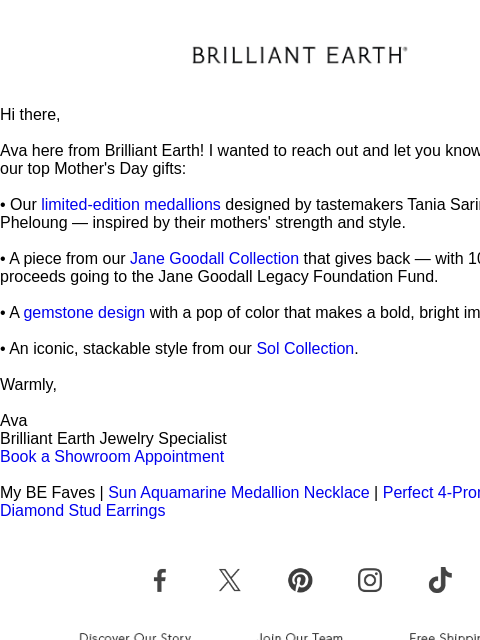Open the Instagram social icon
The image size is (480, 640).
[370, 580]
